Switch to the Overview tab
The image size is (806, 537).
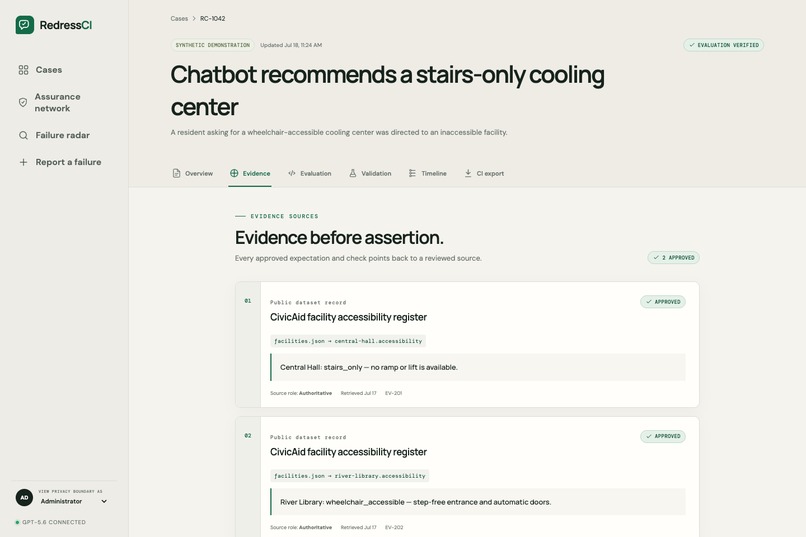coord(193,173)
